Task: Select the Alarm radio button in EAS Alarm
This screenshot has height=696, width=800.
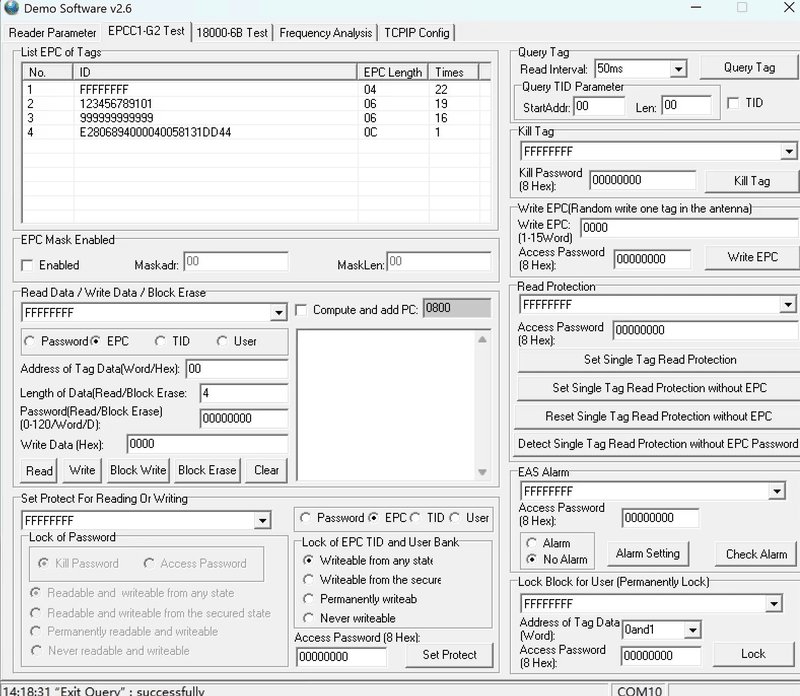Action: click(x=531, y=543)
